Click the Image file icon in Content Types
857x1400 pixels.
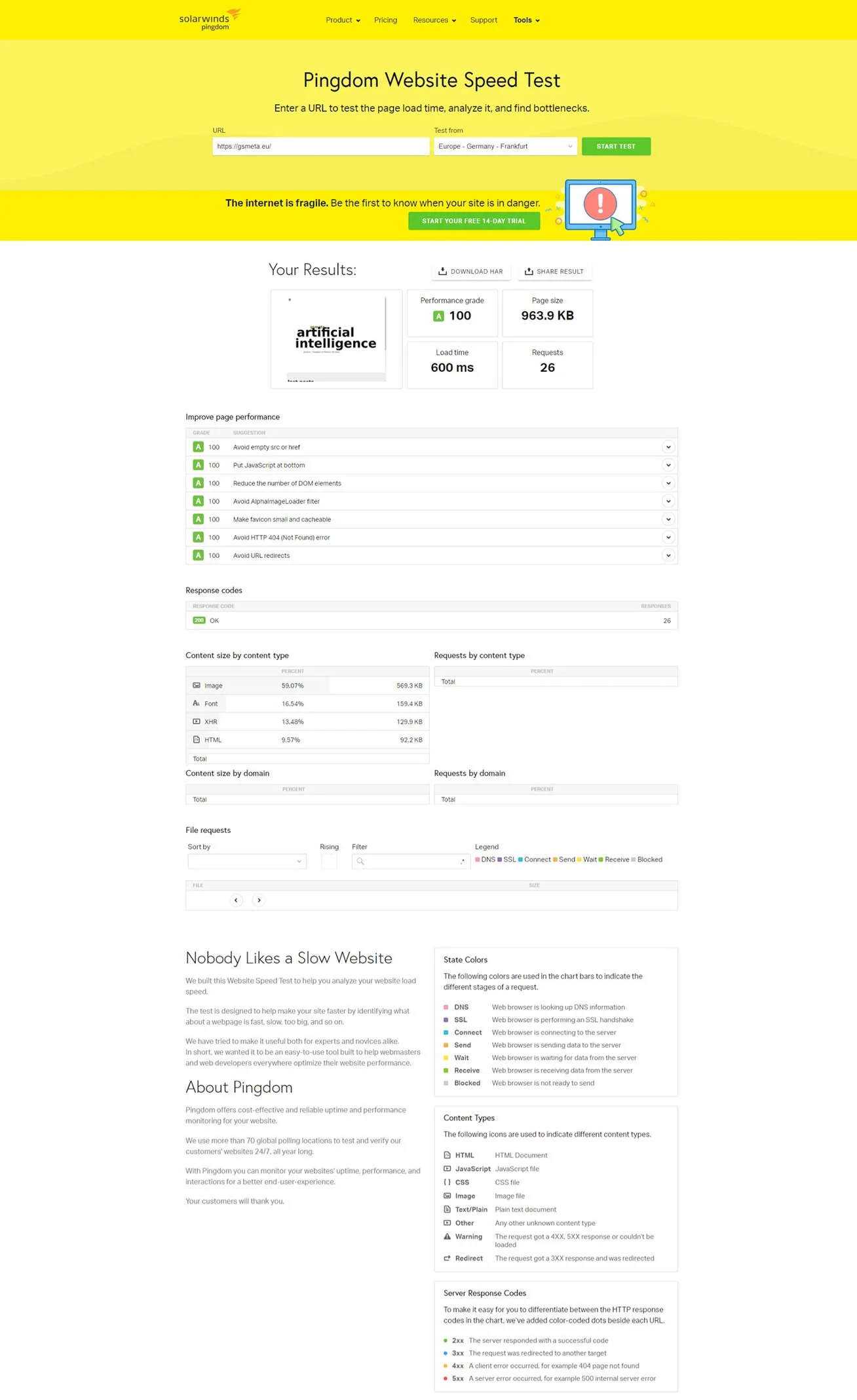448,1196
